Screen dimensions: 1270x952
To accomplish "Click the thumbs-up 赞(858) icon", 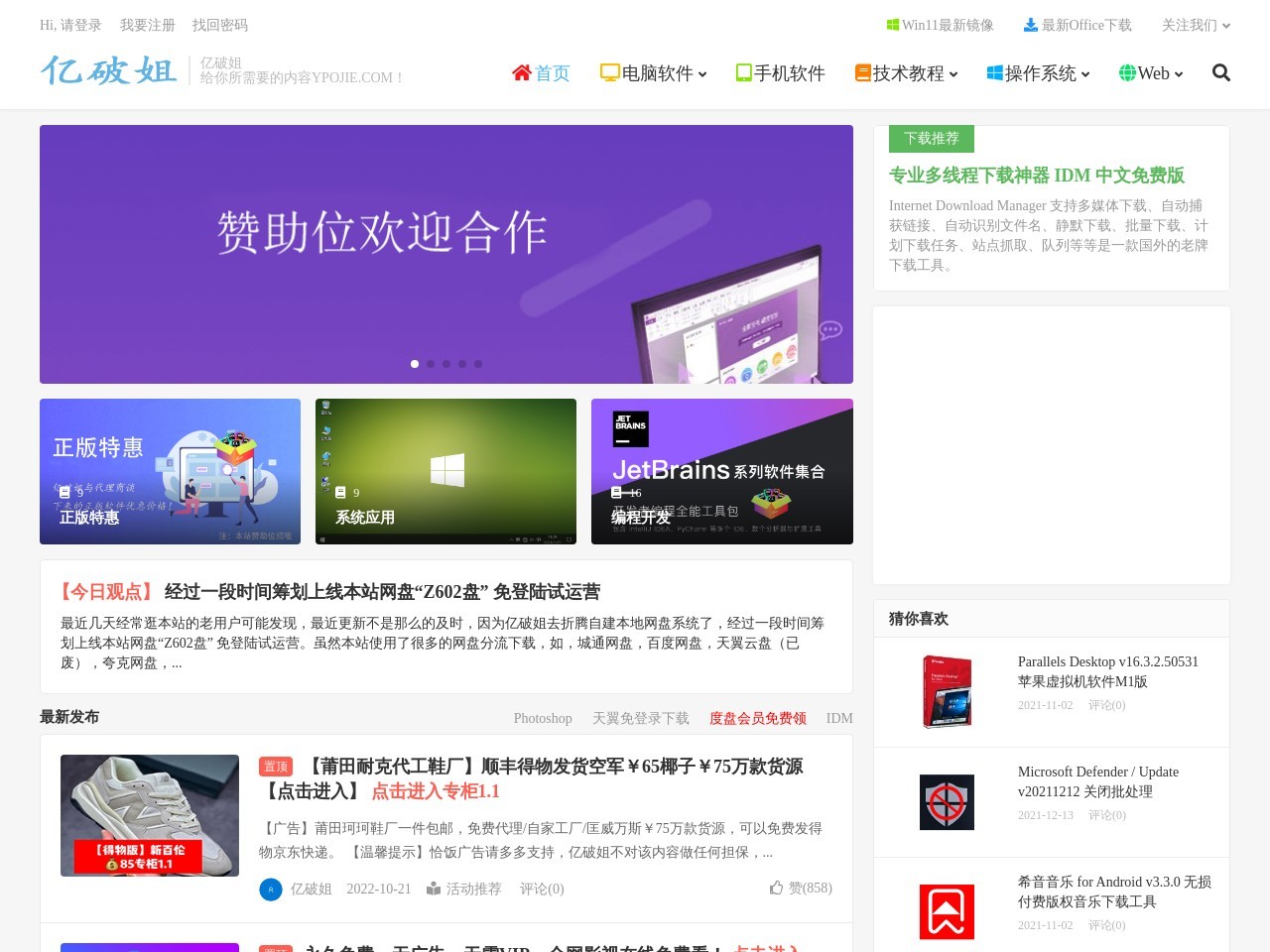I will click(x=776, y=888).
